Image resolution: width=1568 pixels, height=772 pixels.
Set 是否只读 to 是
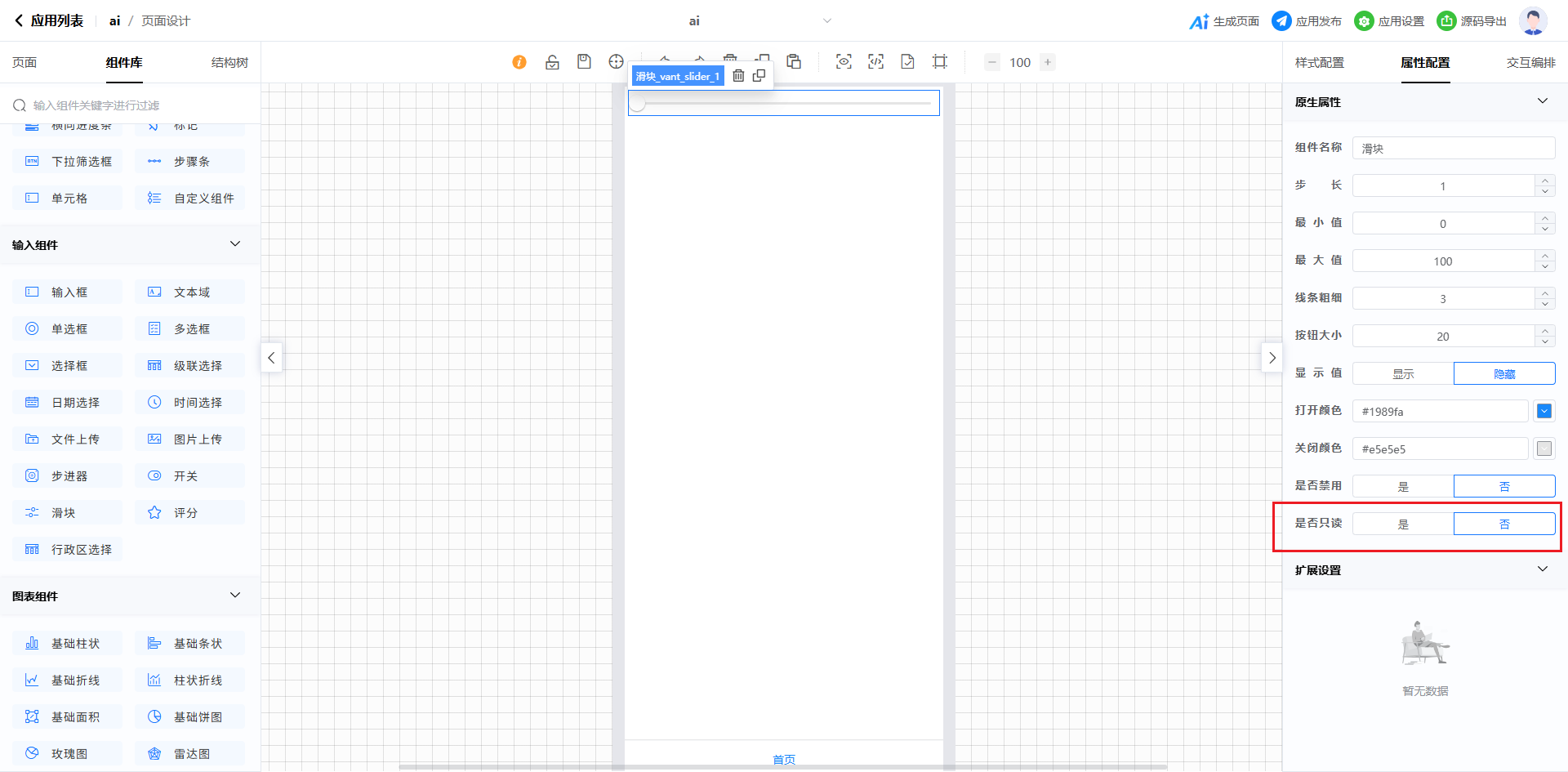click(x=1403, y=524)
